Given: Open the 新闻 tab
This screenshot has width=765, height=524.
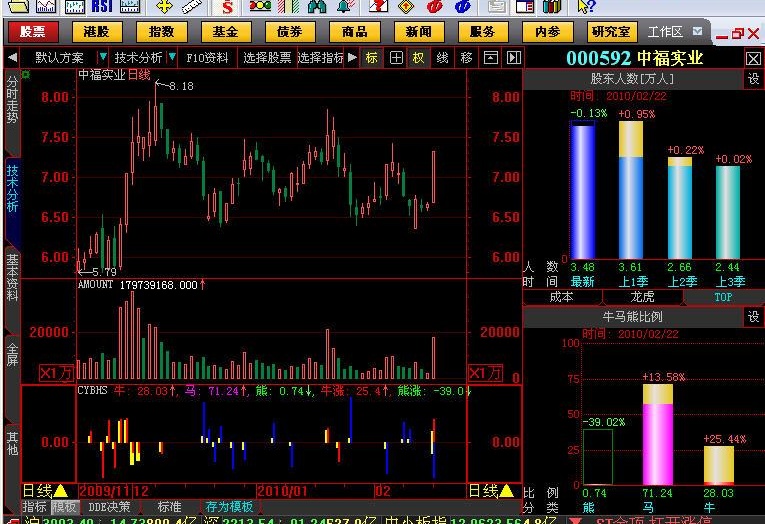Looking at the screenshot, I should (419, 32).
